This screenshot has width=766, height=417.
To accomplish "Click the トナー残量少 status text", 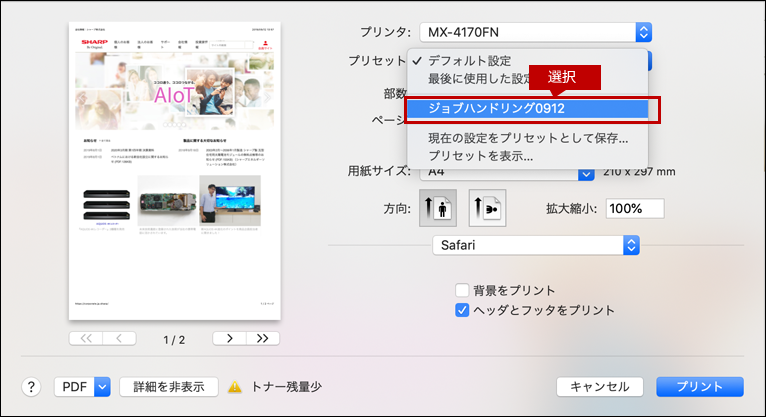I will [x=286, y=387].
